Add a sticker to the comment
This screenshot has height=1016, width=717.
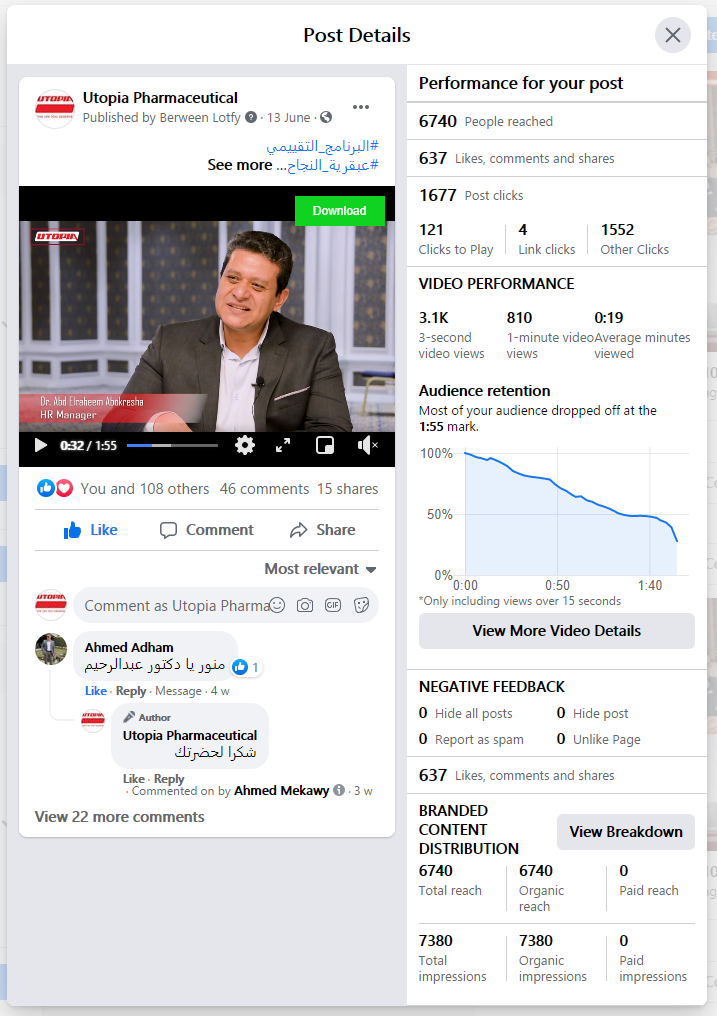(361, 605)
